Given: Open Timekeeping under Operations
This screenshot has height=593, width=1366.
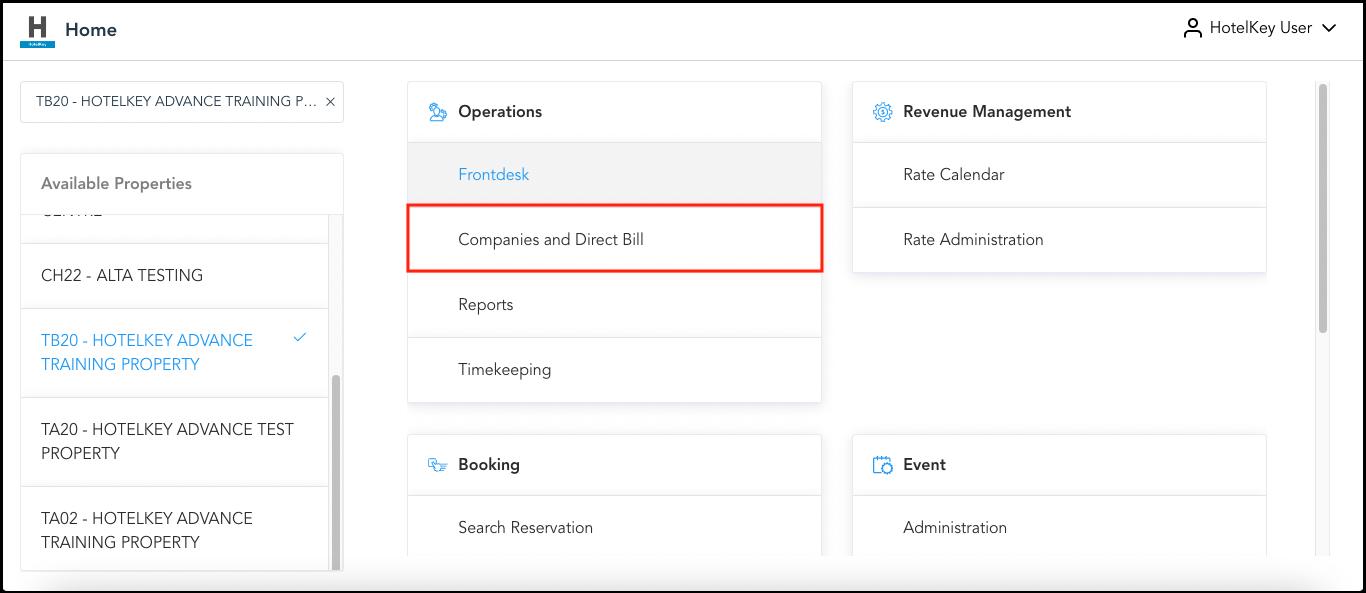Looking at the screenshot, I should pos(505,369).
